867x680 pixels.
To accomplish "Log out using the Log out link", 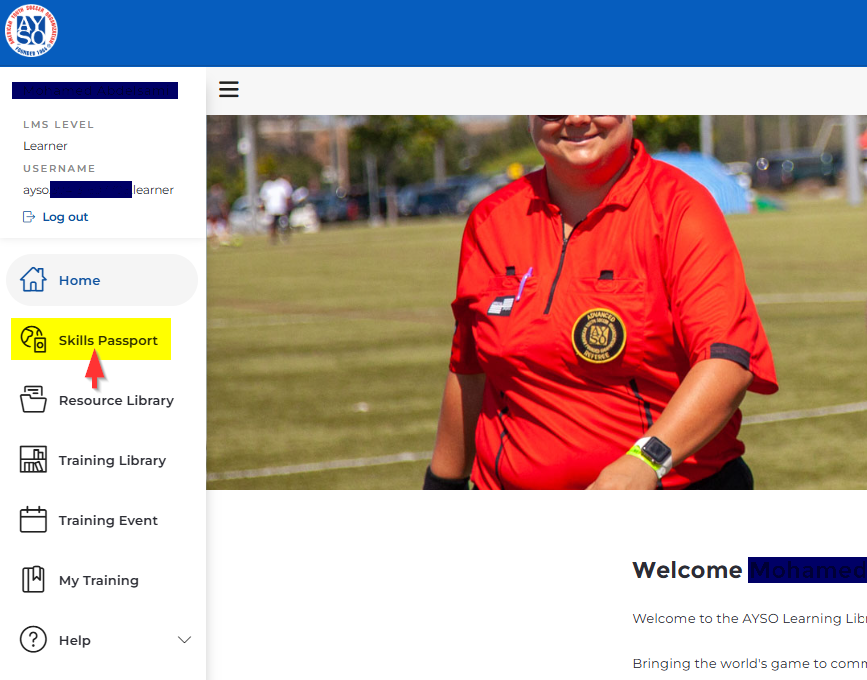I will tap(65, 217).
